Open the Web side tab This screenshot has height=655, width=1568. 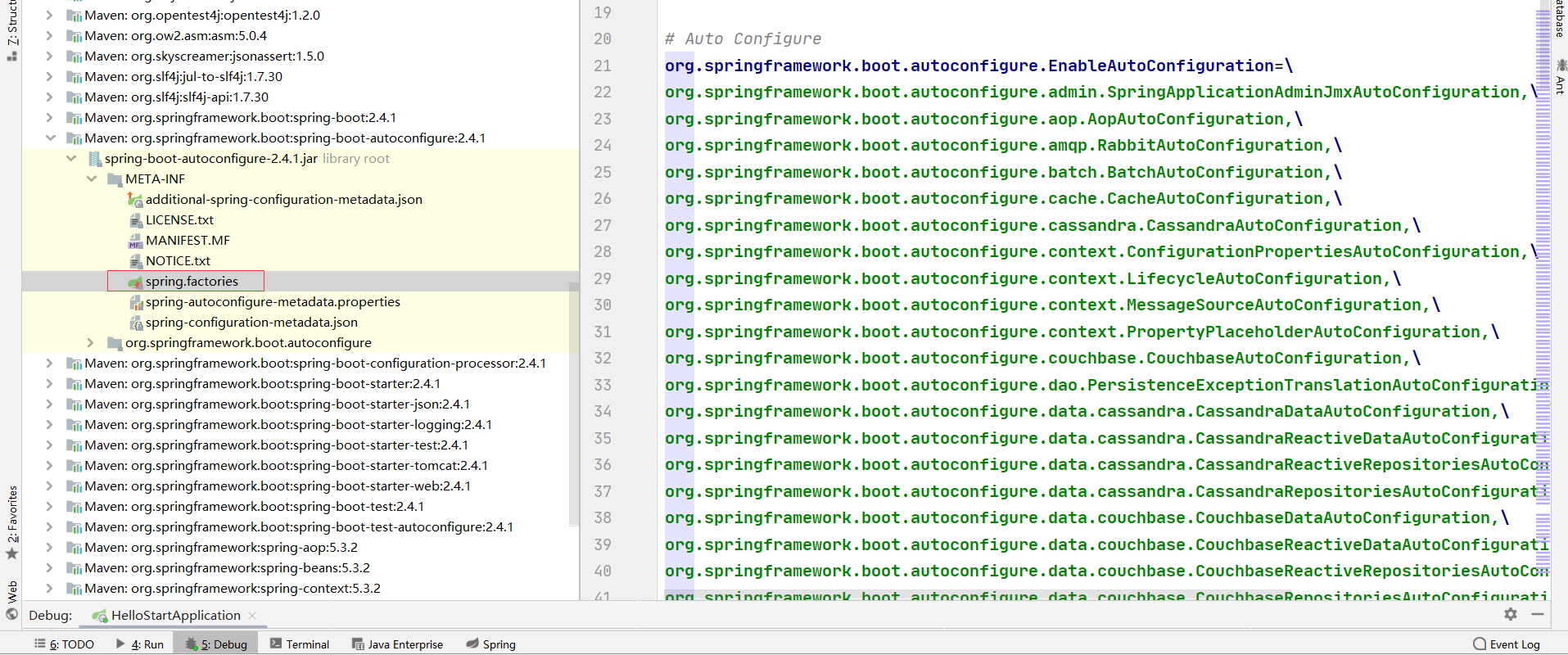(11, 599)
